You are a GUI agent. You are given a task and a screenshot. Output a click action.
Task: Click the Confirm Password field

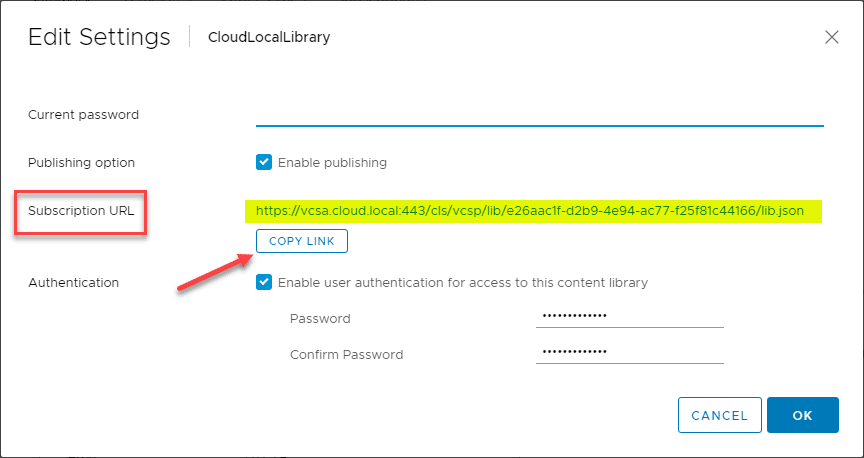point(629,353)
